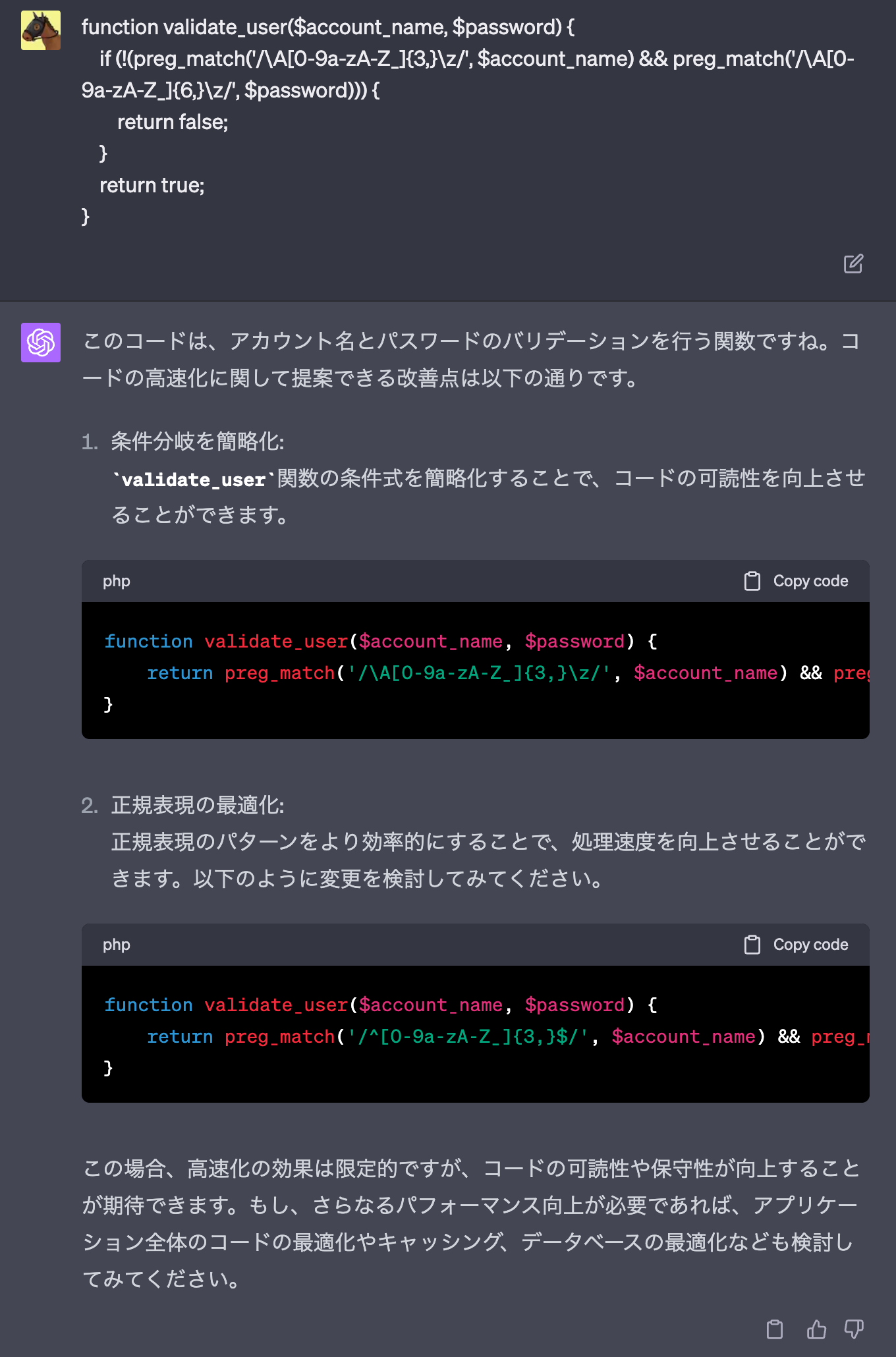Click the clipboard icon in the first php code block
Screen dimensions: 896x1357
(x=752, y=581)
